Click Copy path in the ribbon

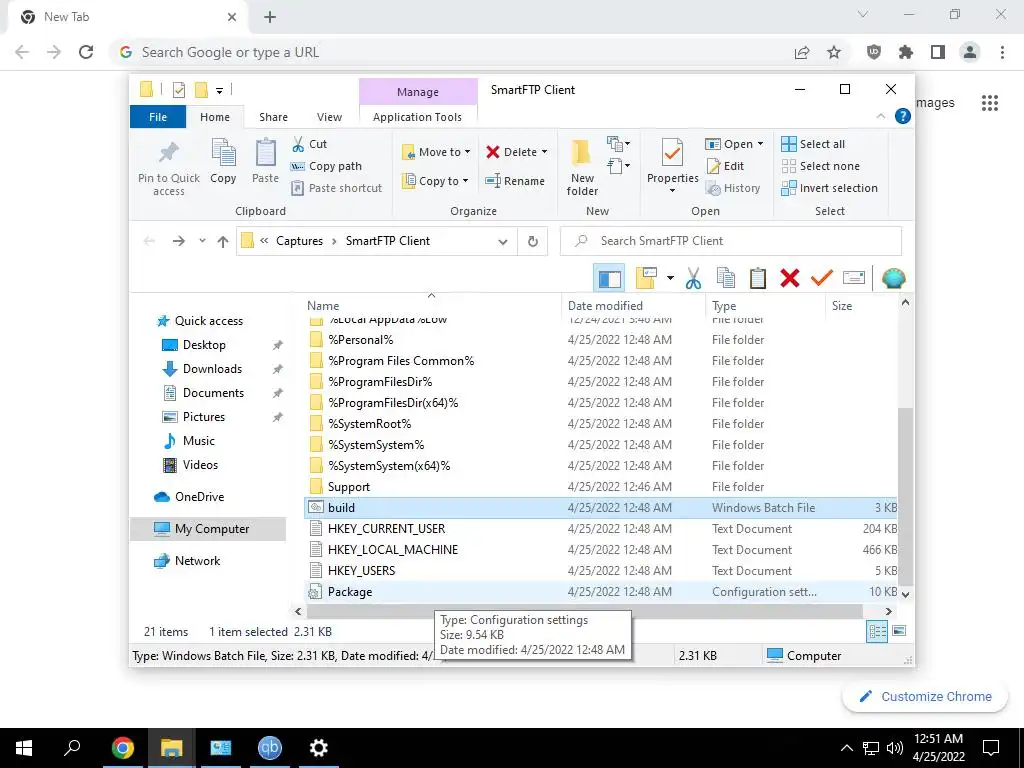coord(327,166)
